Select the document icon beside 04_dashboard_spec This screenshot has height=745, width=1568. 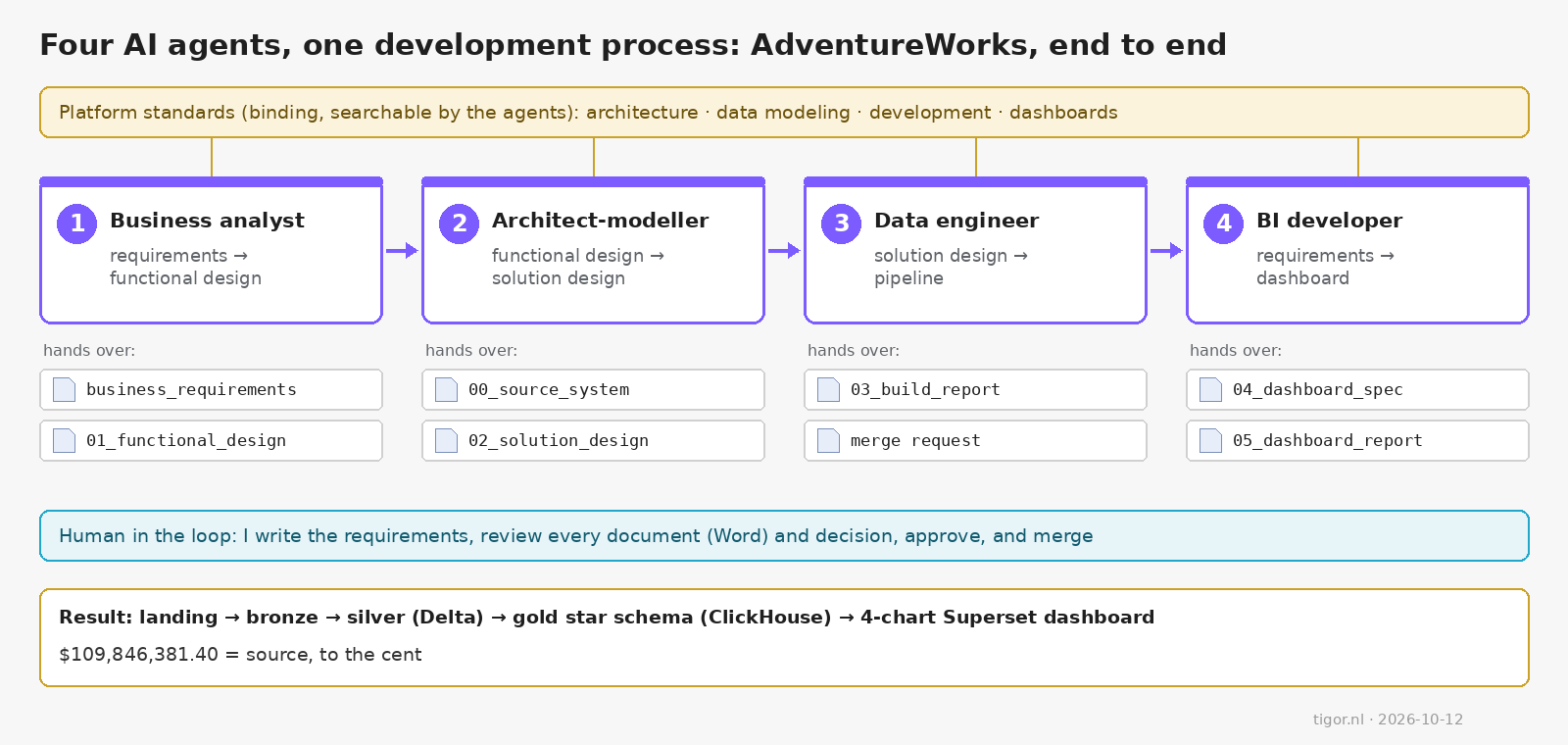pos(1210,389)
